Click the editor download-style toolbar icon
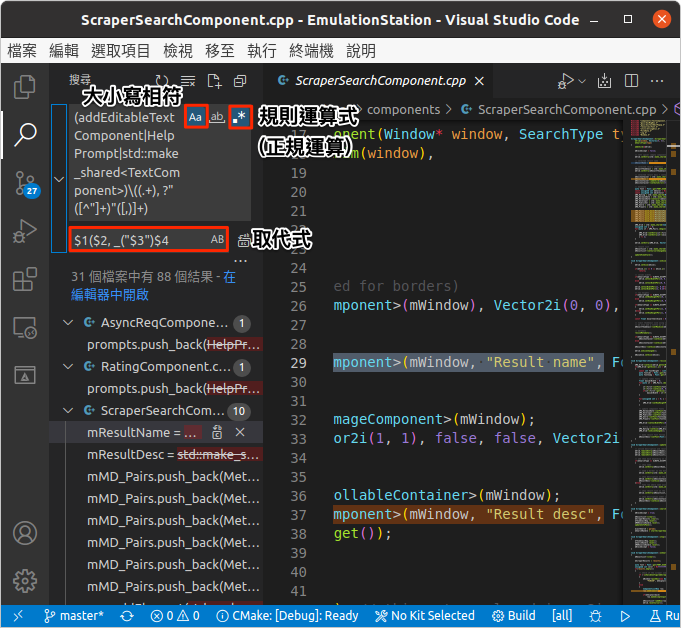The image size is (681, 628). pyautogui.click(x=604, y=81)
